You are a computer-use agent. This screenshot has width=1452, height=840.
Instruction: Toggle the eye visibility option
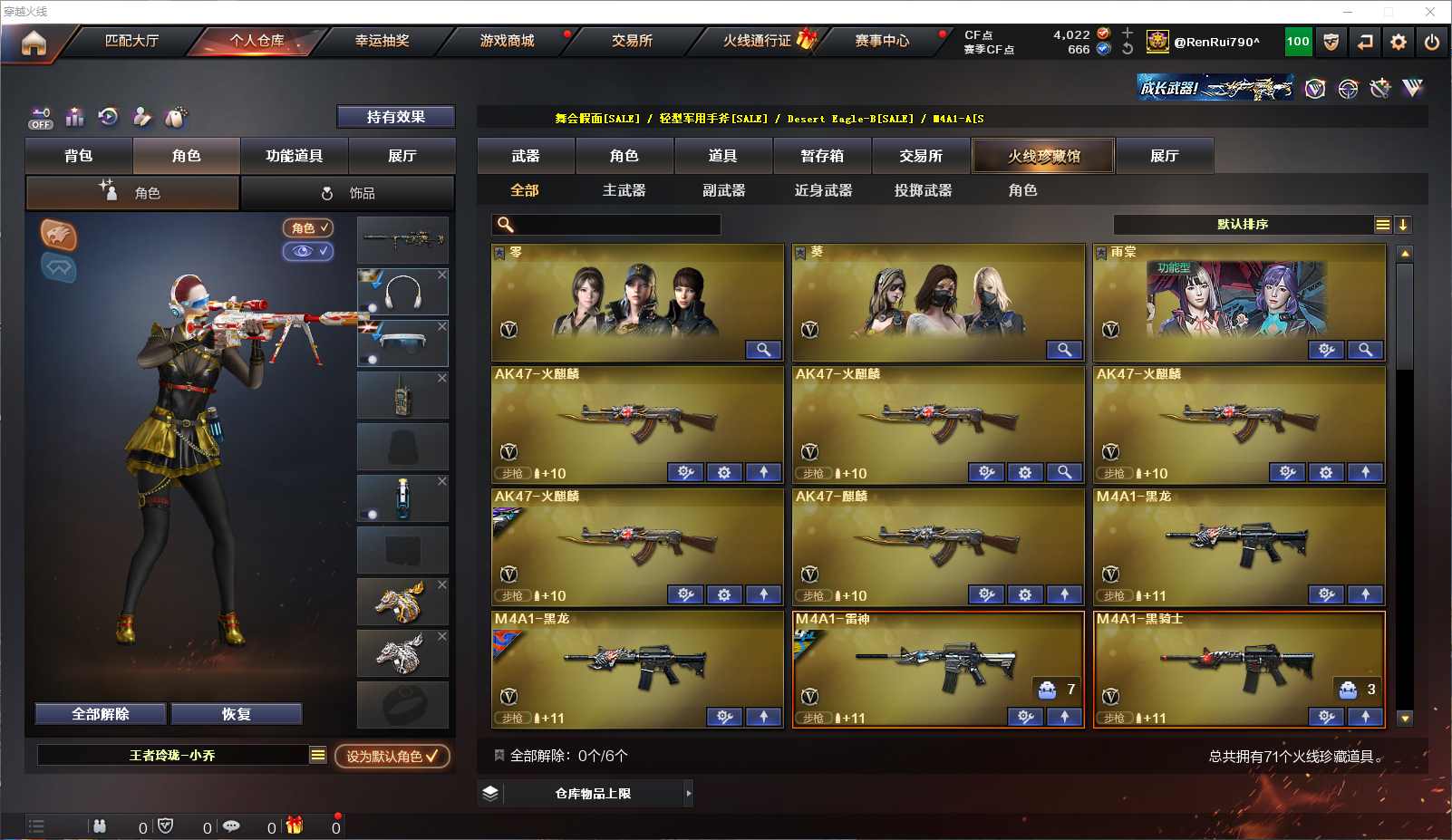click(308, 251)
